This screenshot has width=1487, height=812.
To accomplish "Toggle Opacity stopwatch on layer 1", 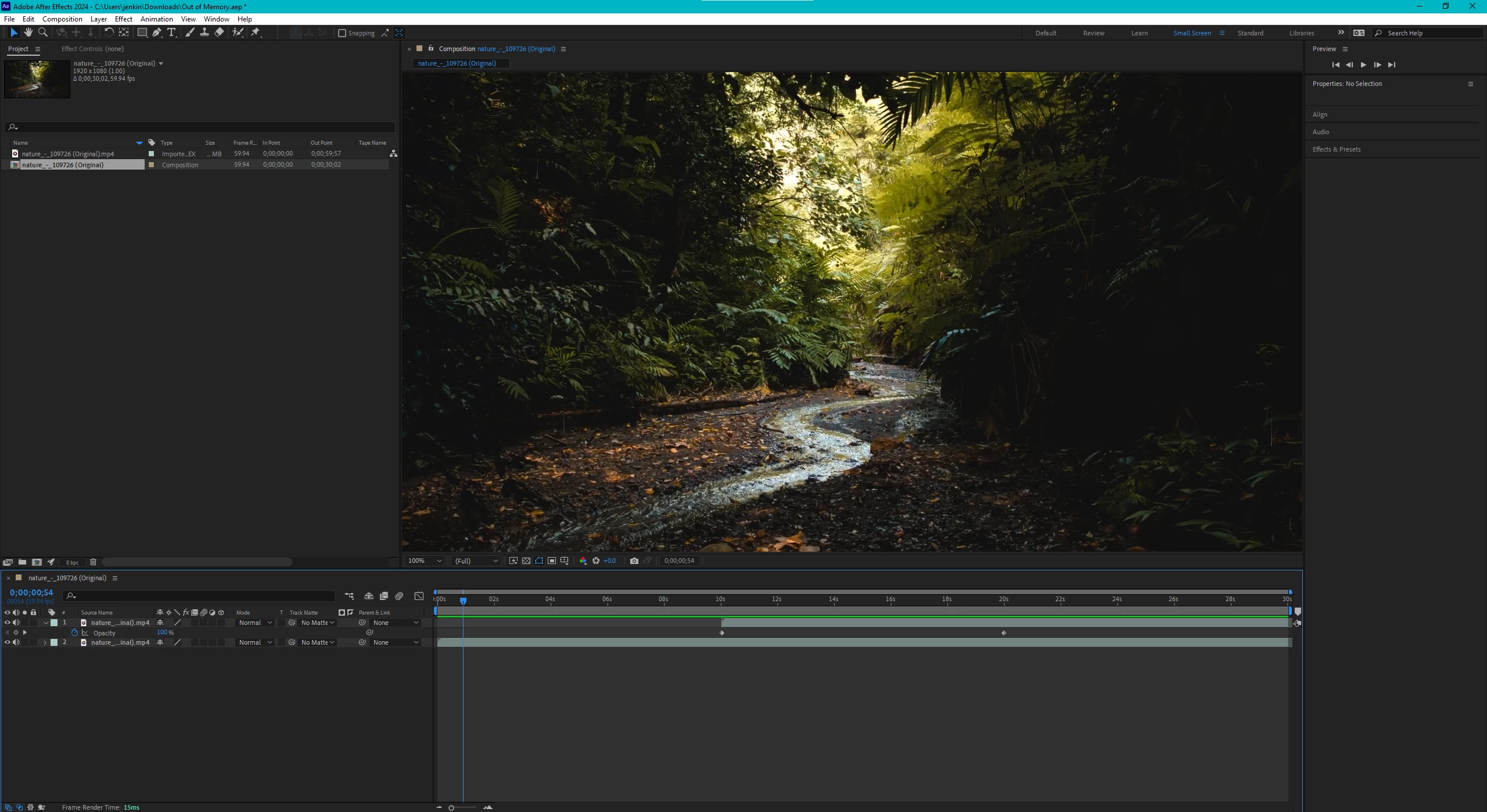I will [x=74, y=633].
